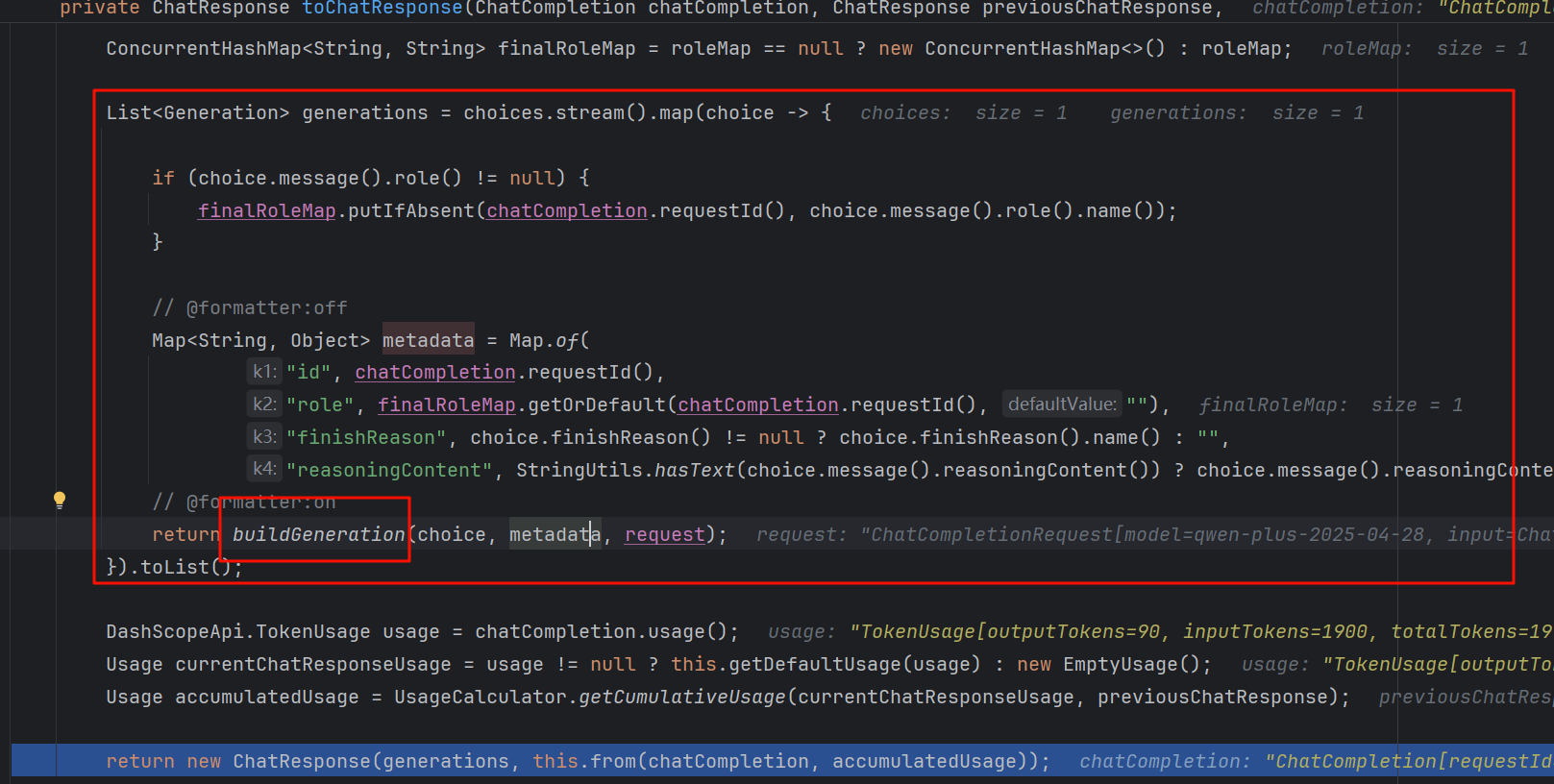Screen dimensions: 1554x784
Task: Click the generations variable declaration
Action: (x=365, y=112)
